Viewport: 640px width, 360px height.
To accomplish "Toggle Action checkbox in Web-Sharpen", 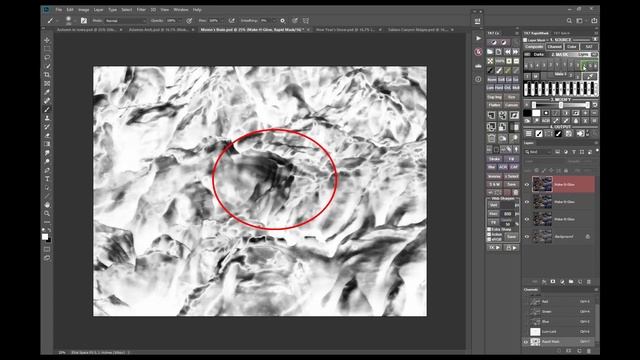I will [489, 234].
